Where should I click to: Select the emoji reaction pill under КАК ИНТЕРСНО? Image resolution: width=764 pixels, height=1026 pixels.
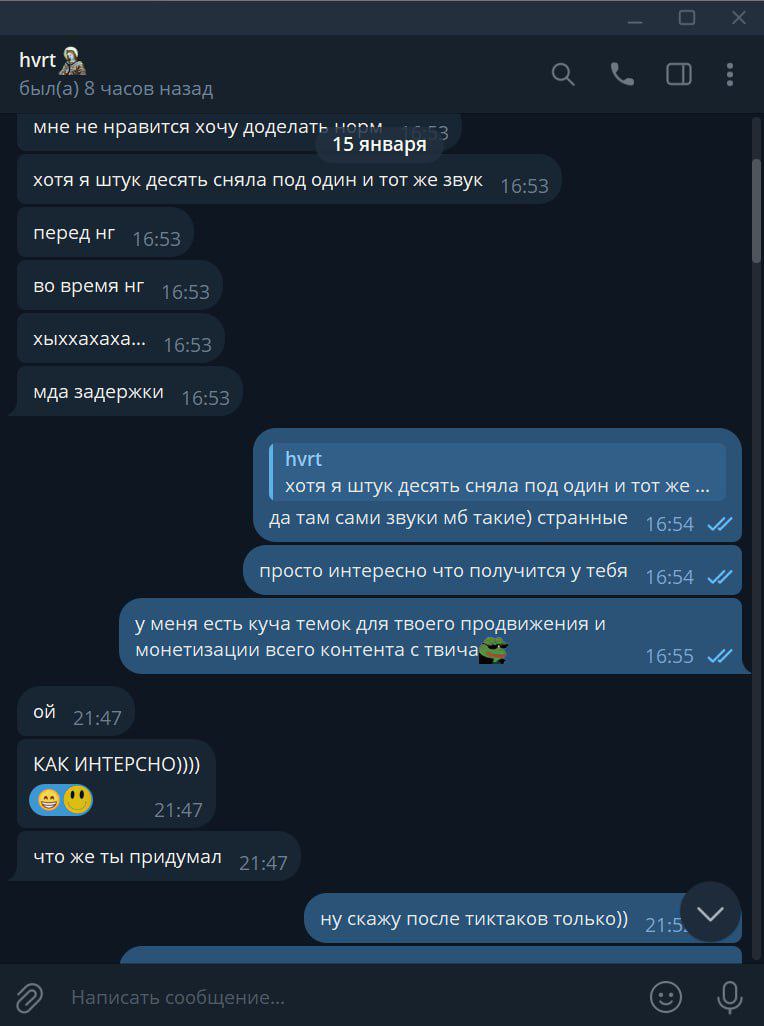pos(61,800)
